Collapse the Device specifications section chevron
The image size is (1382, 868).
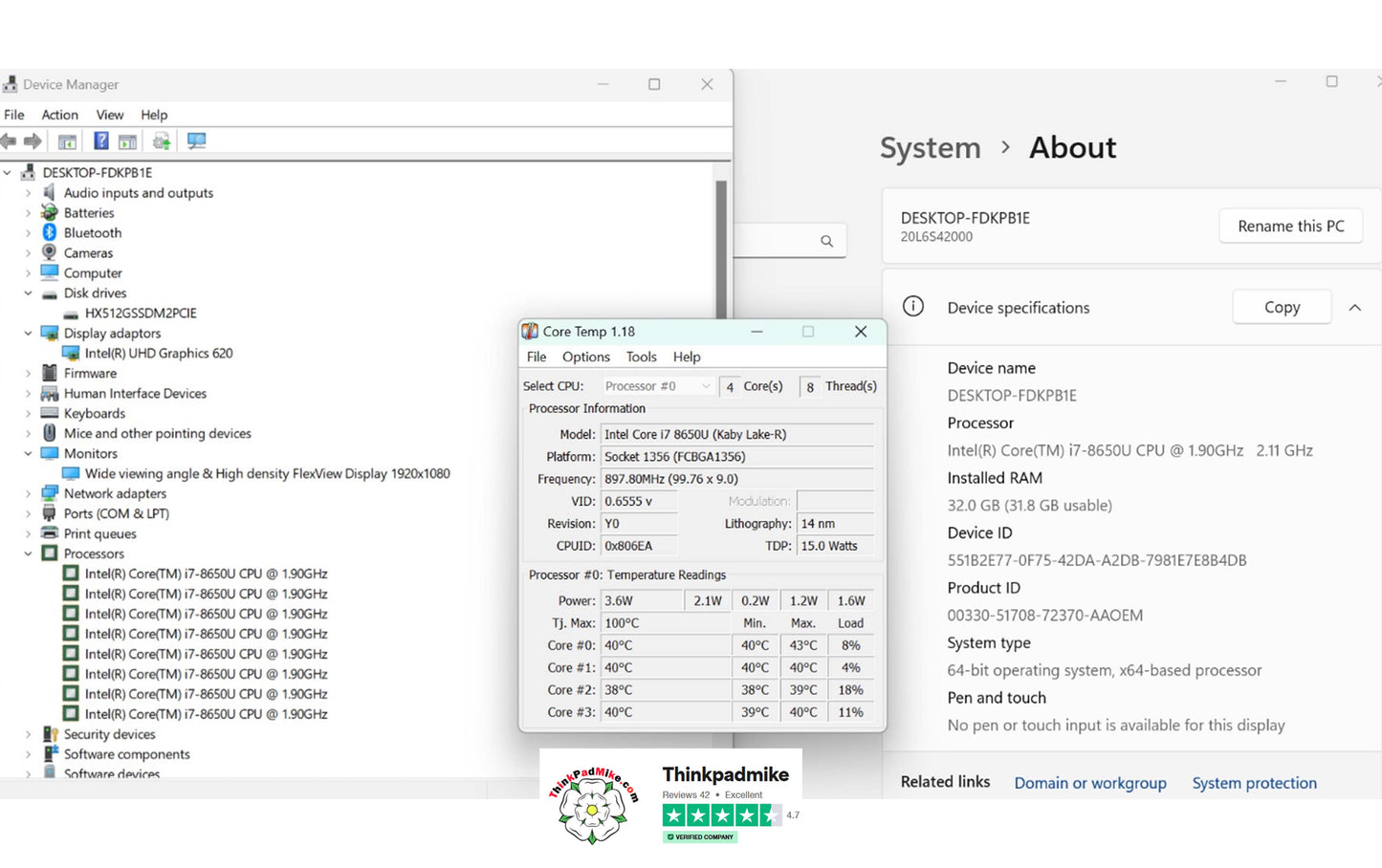tap(1354, 308)
